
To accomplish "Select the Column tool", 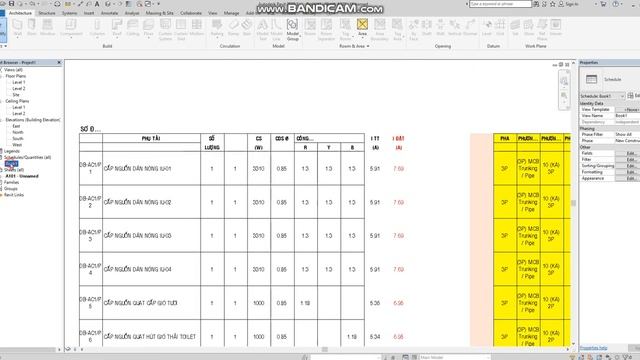I will 97,28.
